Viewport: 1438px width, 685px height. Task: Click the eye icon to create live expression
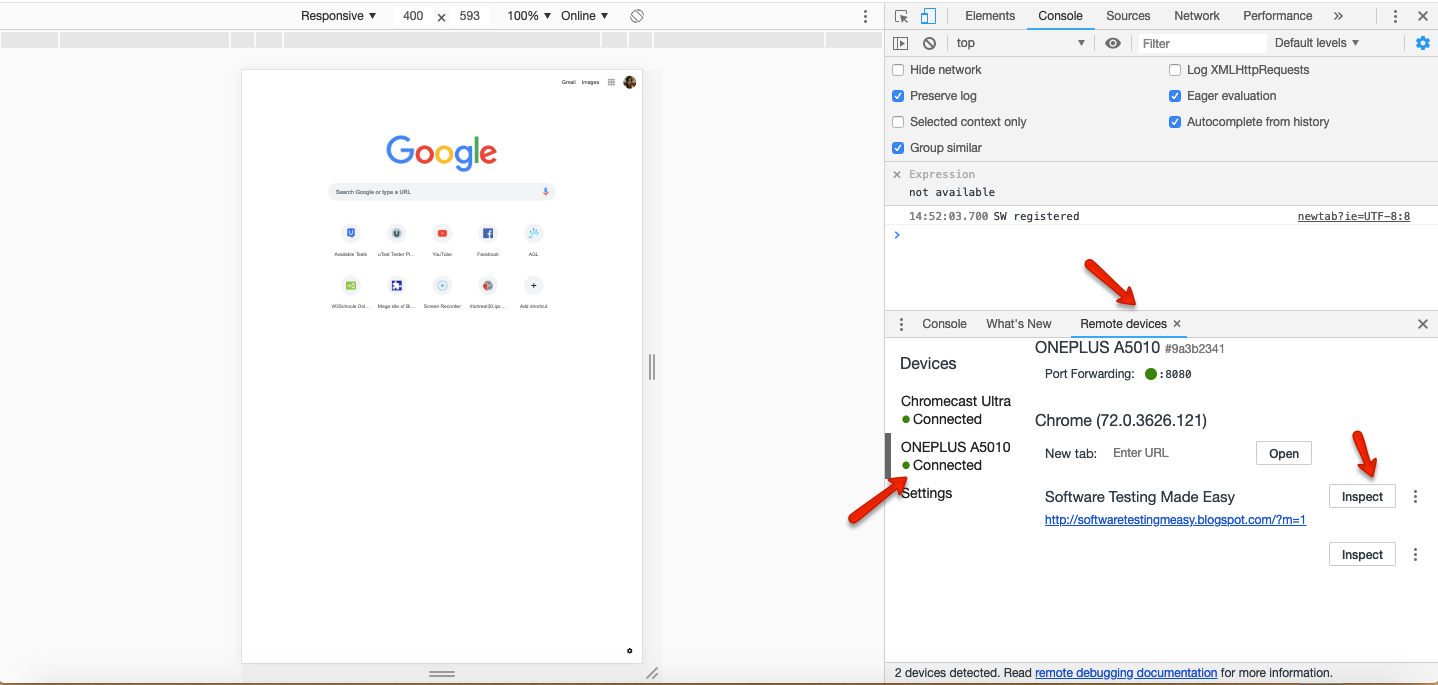[x=1113, y=43]
